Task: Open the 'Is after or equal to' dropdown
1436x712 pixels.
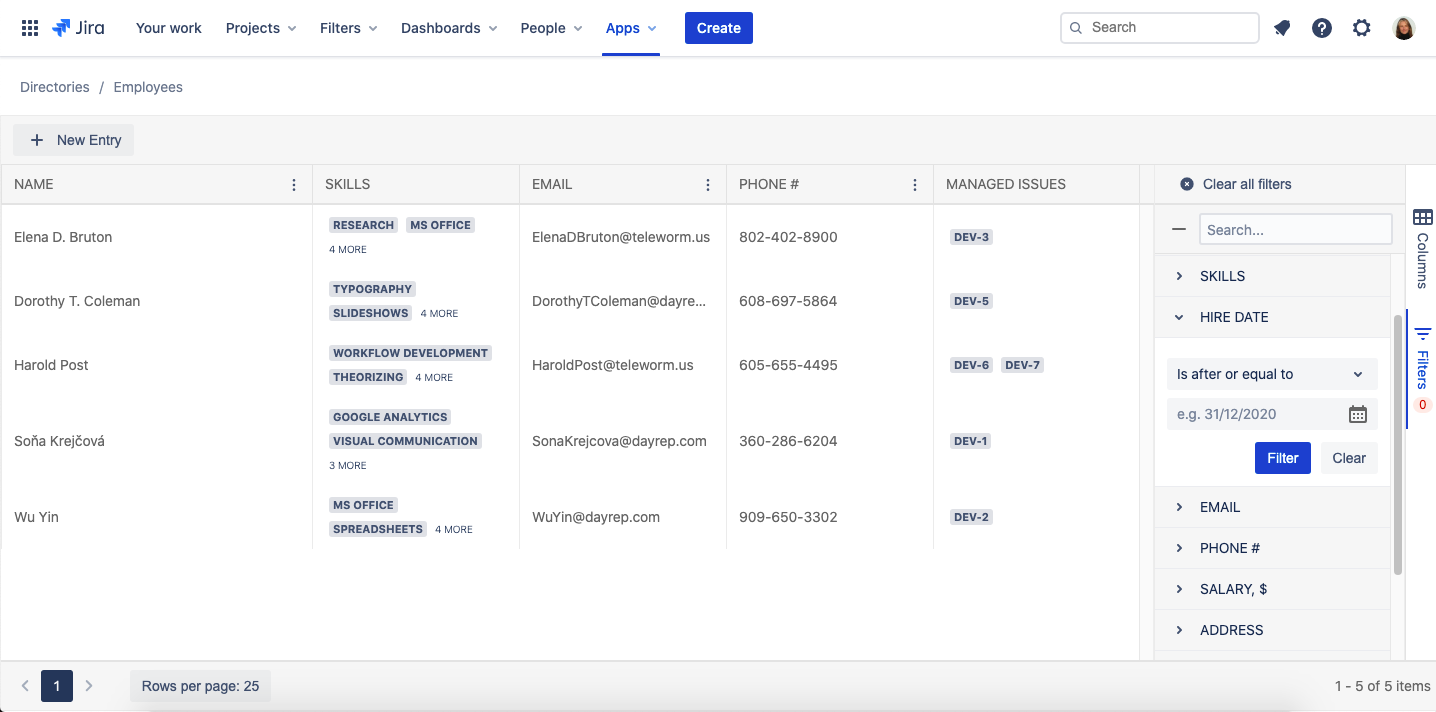Action: tap(1271, 374)
